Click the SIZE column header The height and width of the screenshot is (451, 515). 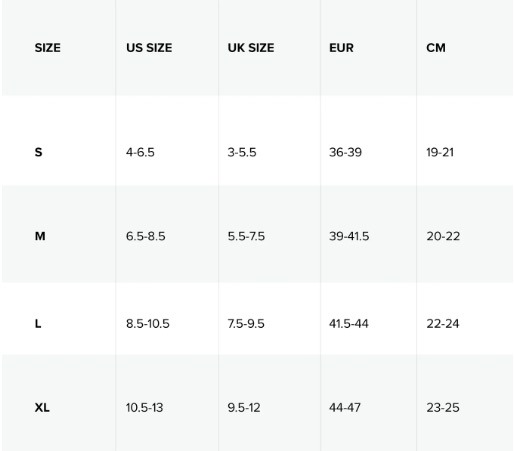(48, 48)
